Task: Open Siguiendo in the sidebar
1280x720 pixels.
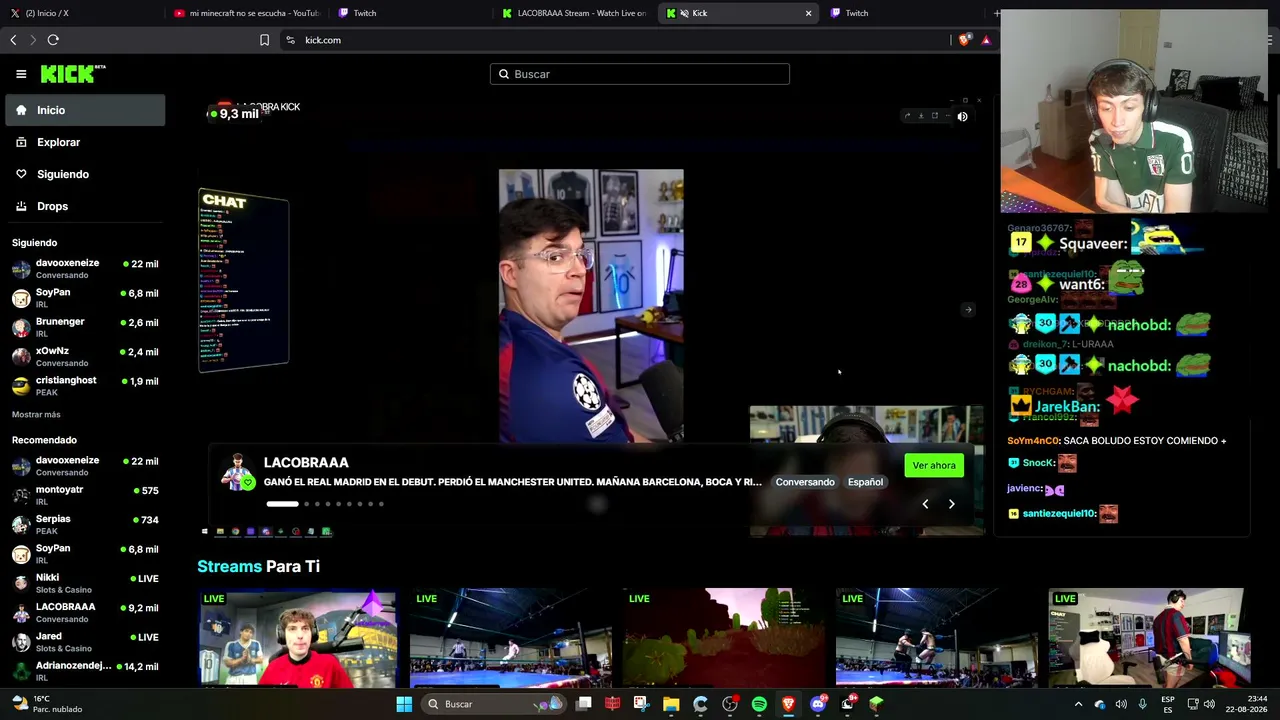Action: tap(85, 174)
